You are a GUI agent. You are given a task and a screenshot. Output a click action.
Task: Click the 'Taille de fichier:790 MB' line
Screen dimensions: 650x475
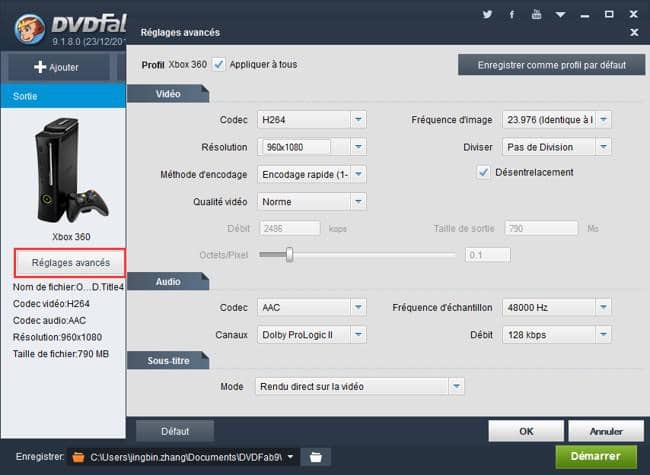click(x=61, y=354)
